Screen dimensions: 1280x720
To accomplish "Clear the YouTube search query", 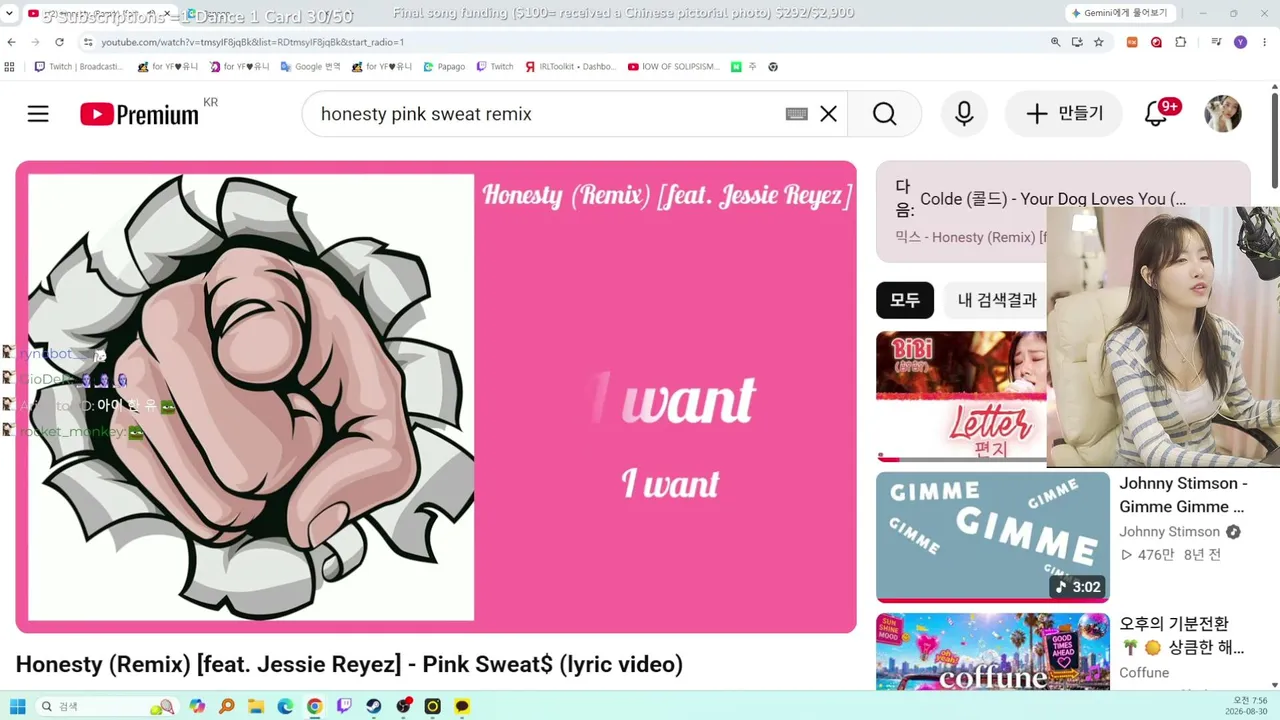I will click(828, 114).
